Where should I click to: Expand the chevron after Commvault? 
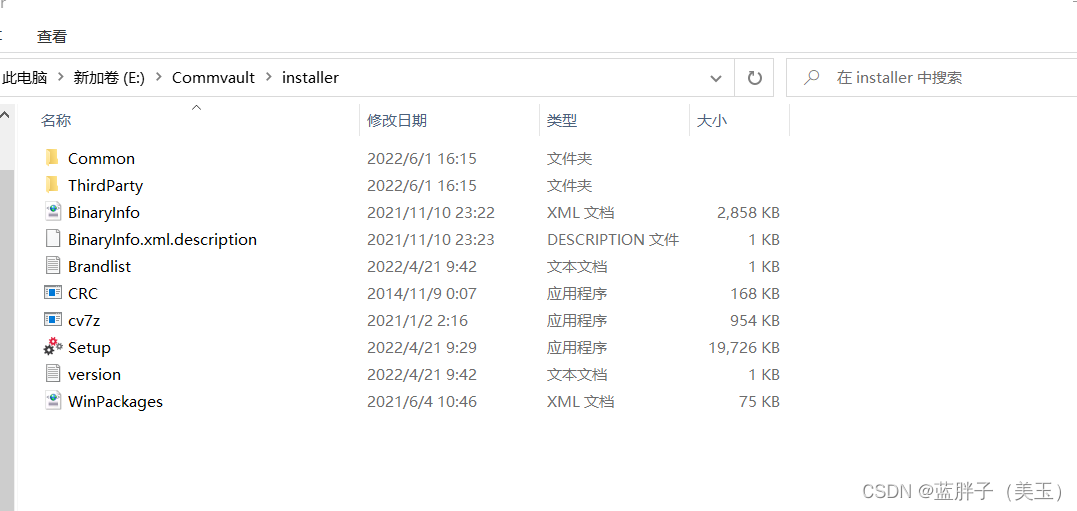coord(268,78)
